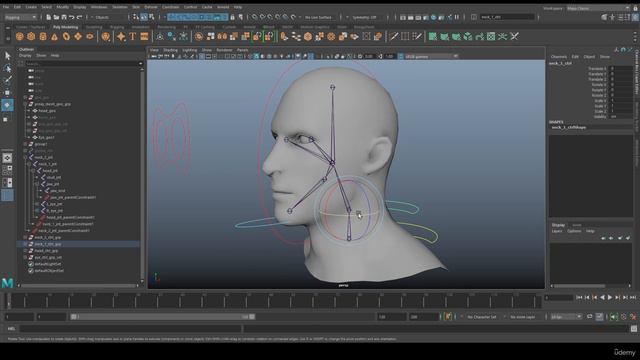
Task: Create a polygon torus from shelf
Action: click(66, 37)
